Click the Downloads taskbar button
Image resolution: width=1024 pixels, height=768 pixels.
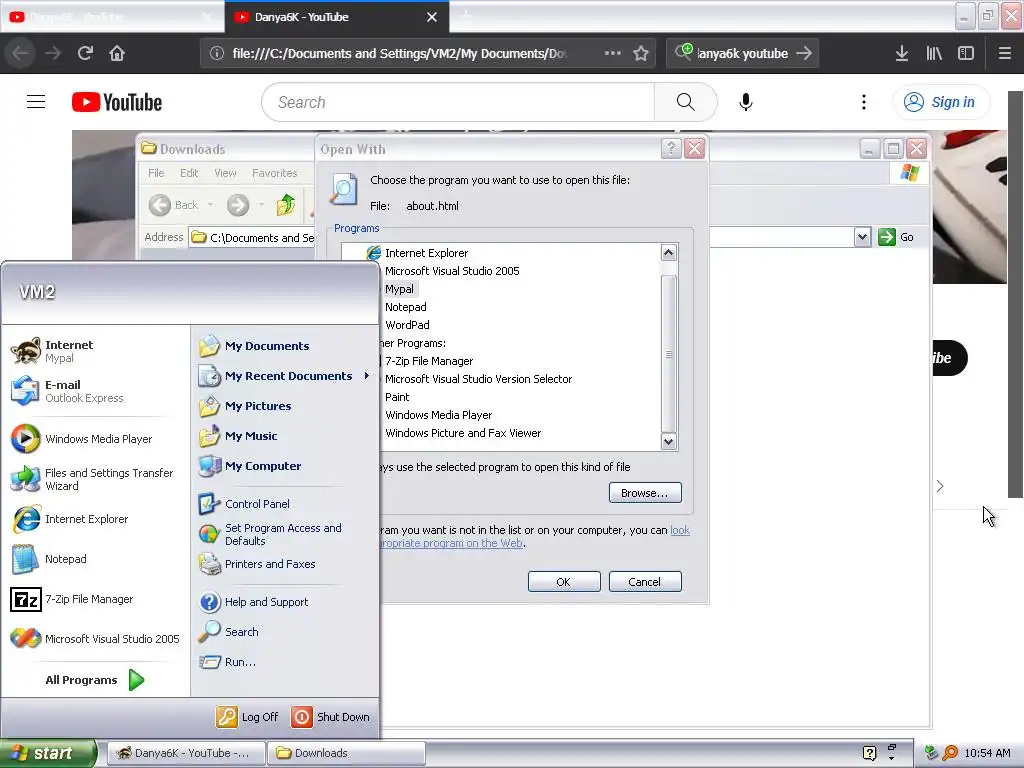(347, 753)
